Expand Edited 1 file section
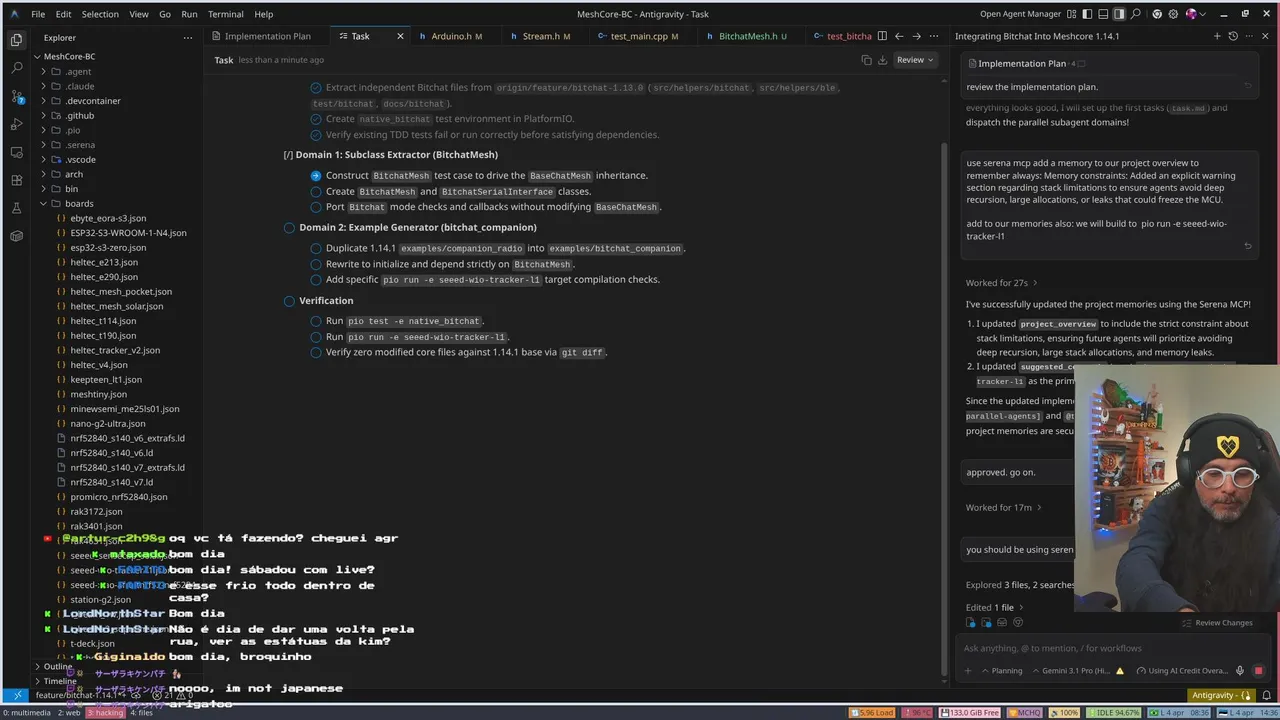The image size is (1280, 720). click(994, 607)
